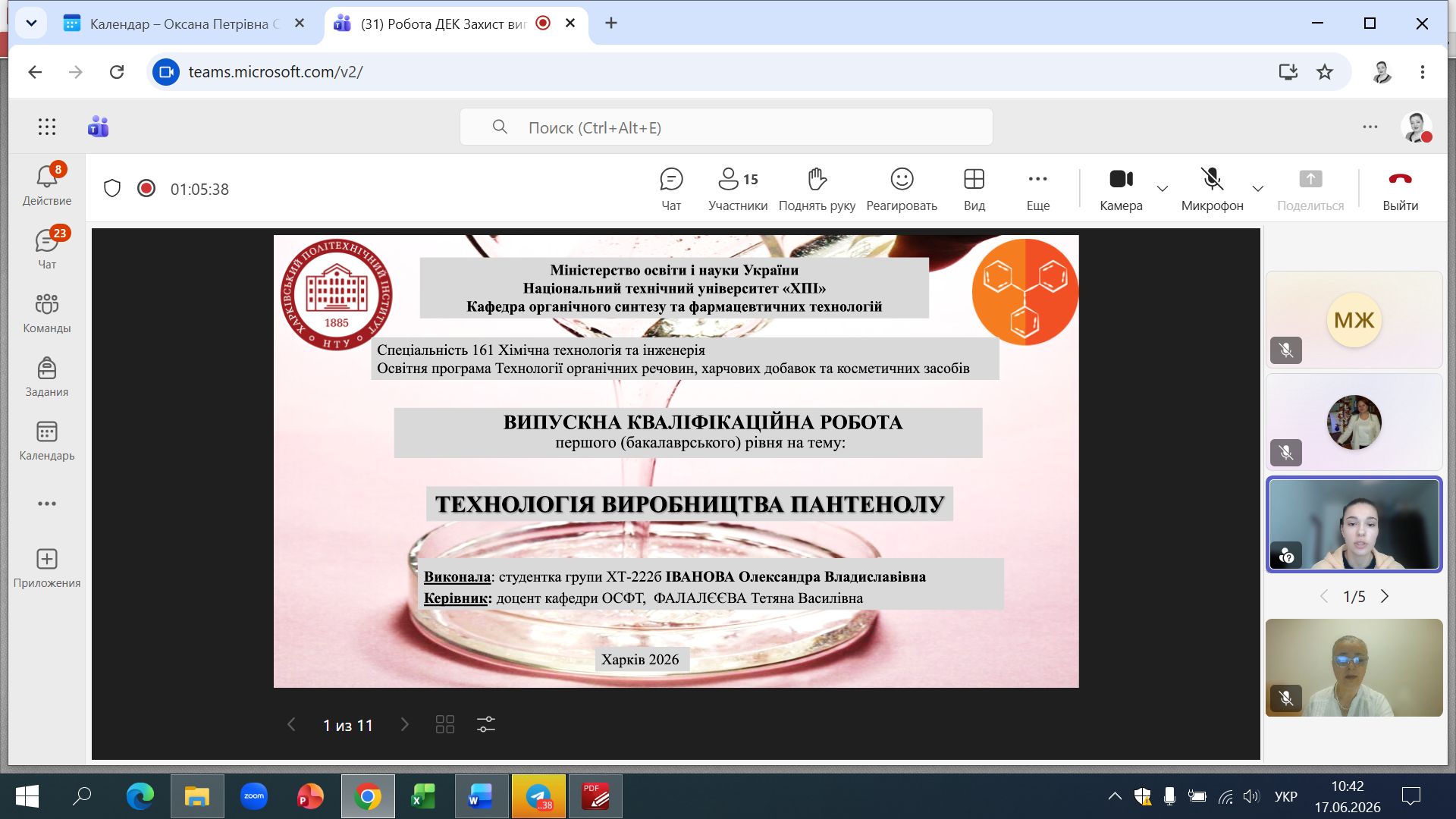The image size is (1456, 819).
Task: Open the slide grid view
Action: [445, 724]
